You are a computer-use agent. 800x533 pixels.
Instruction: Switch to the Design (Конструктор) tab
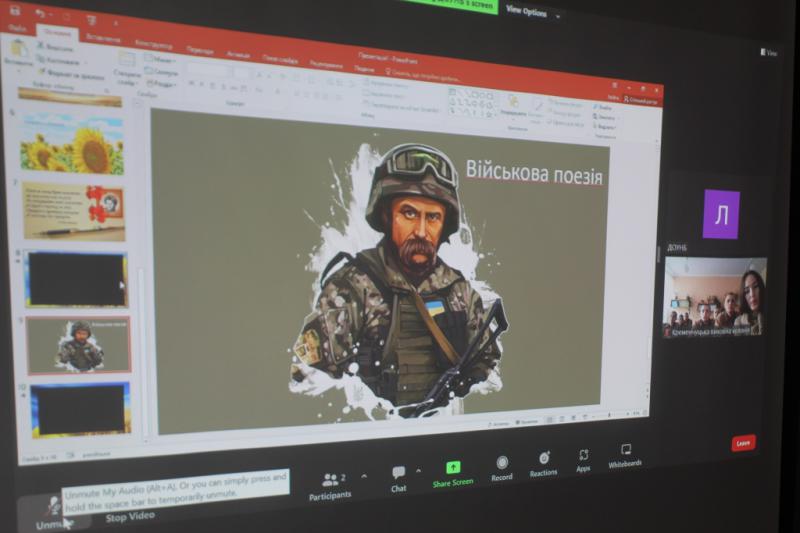154,44
